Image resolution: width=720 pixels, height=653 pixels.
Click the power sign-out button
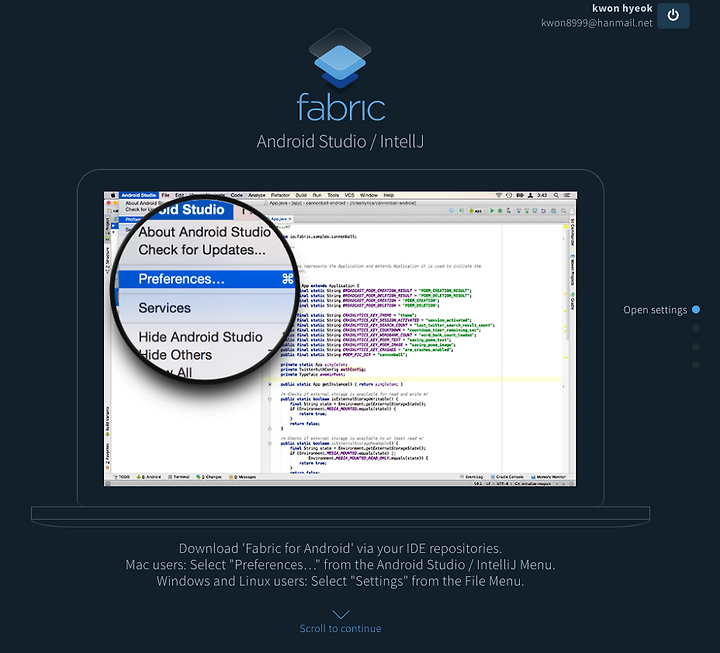tap(673, 16)
